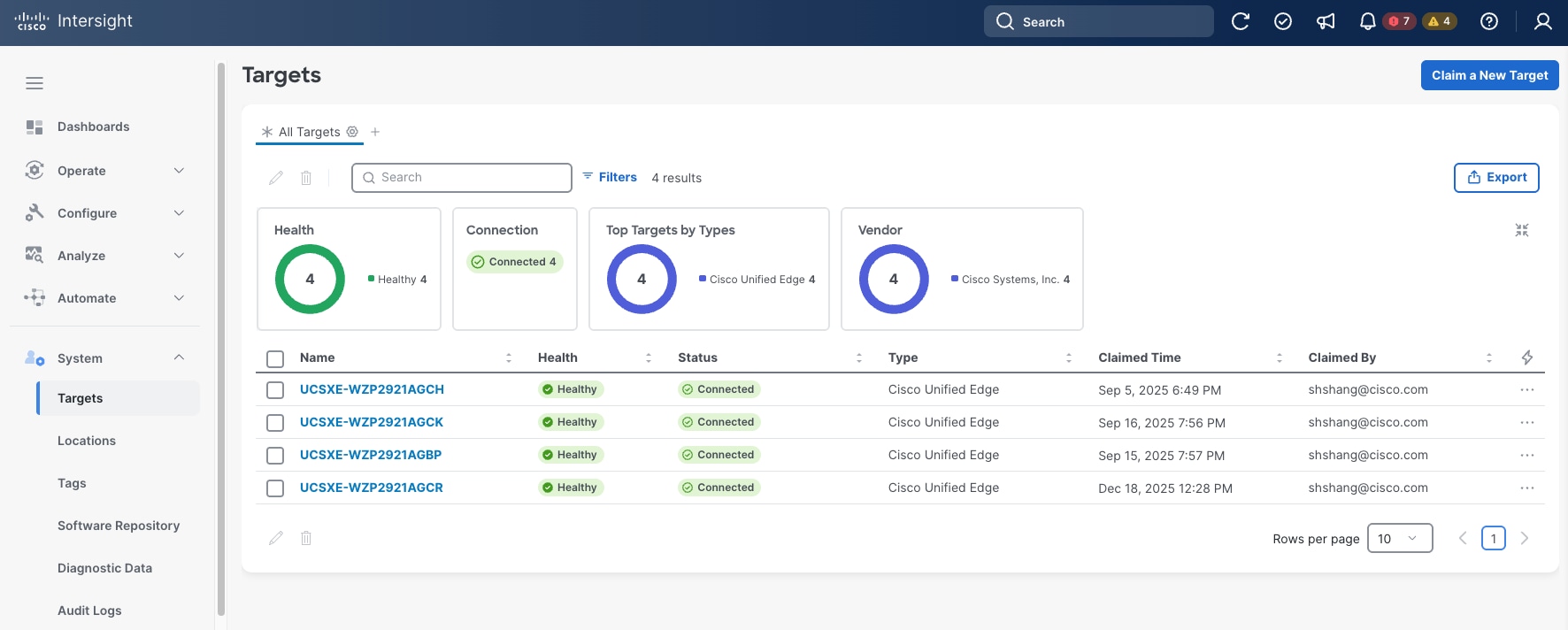The width and height of the screenshot is (1568, 630).
Task: Expand the Configure menu chevron
Action: click(179, 213)
